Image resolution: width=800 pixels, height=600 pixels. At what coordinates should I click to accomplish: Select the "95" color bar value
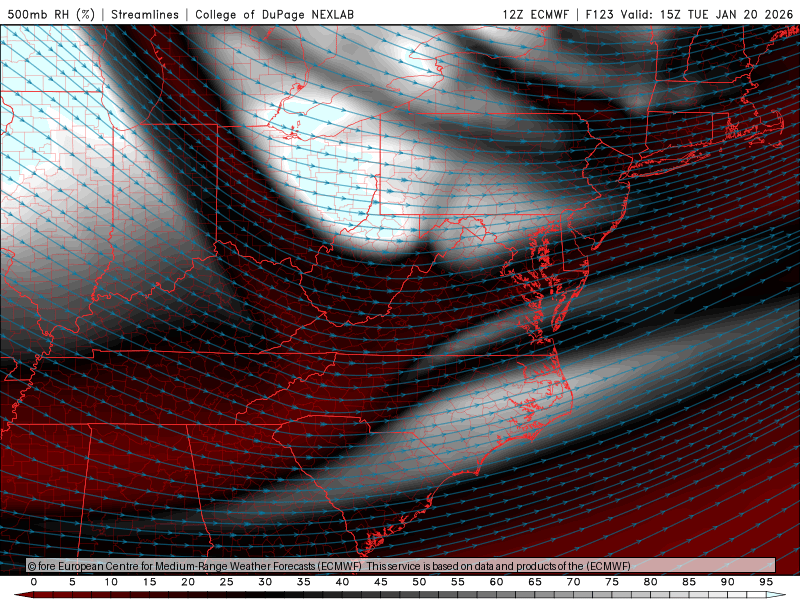coord(766,582)
